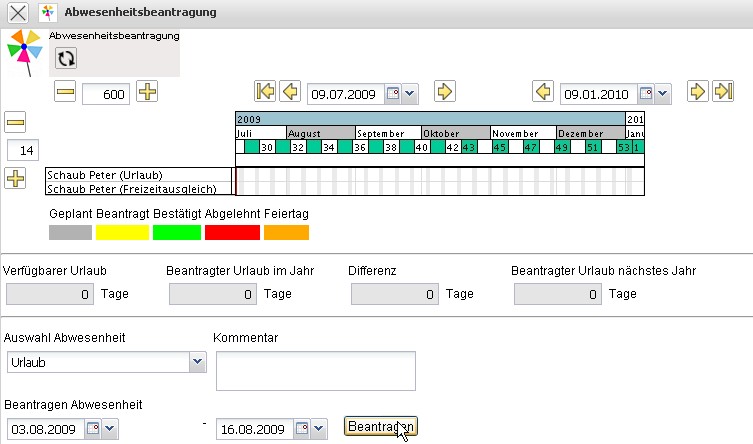Click the red Abgelehnt legend swatch
Viewport: 753px width, 444px height.
point(232,233)
